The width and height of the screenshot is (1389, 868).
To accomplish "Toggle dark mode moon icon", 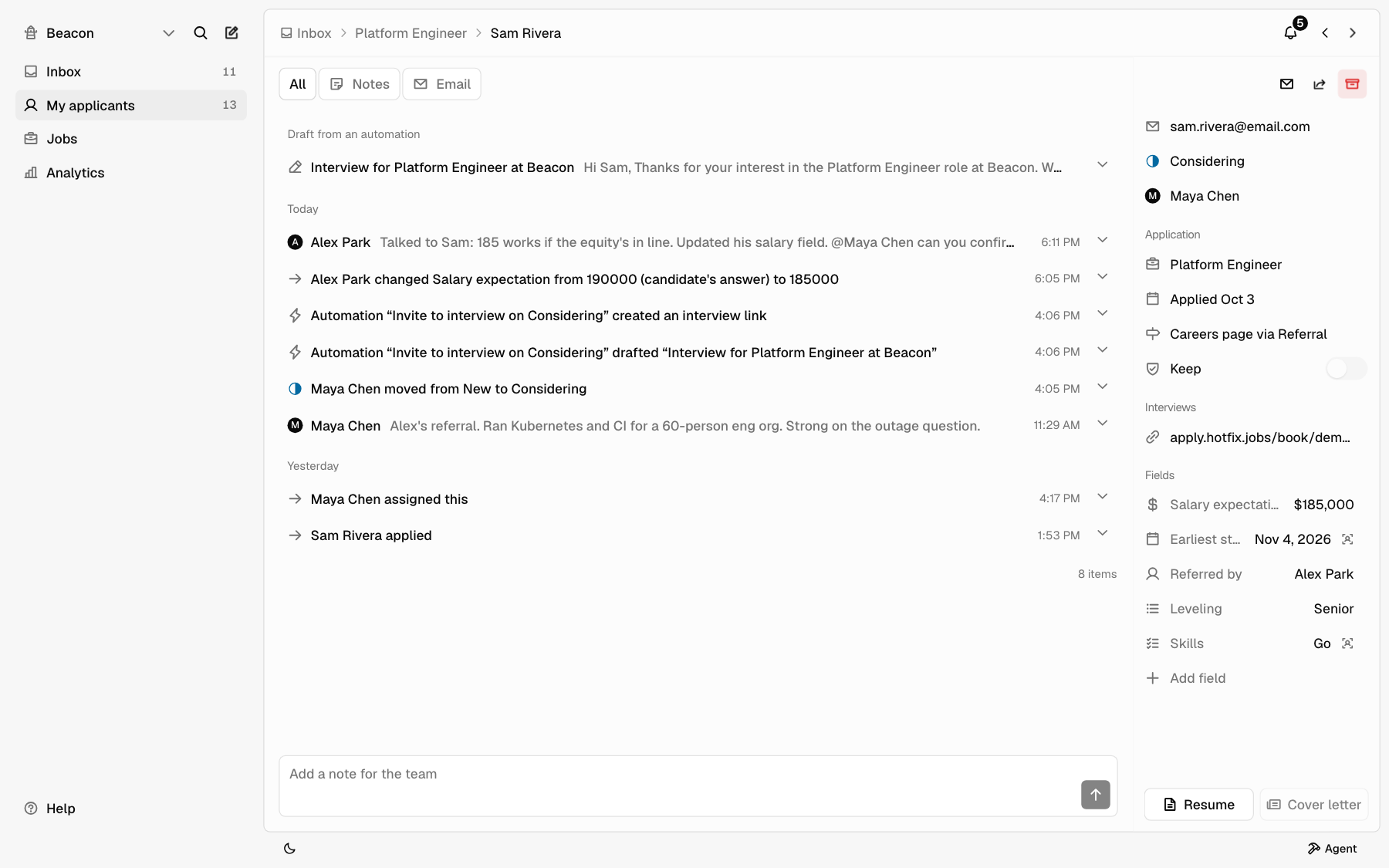I will (289, 849).
